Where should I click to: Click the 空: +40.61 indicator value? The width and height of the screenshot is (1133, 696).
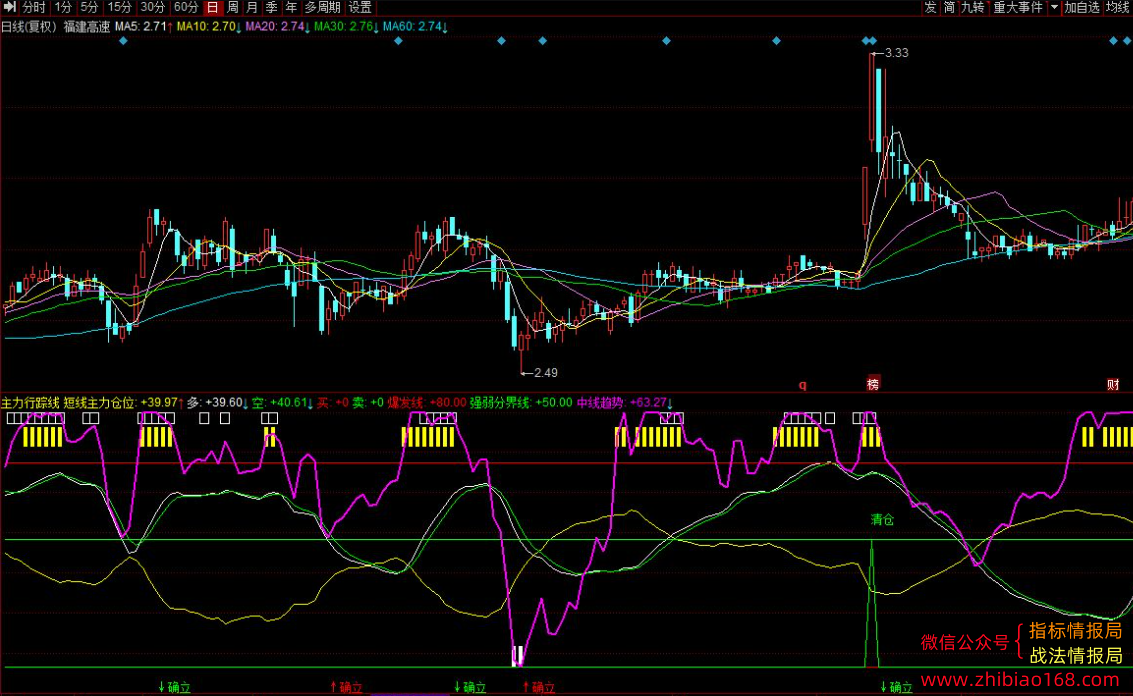[x=283, y=403]
